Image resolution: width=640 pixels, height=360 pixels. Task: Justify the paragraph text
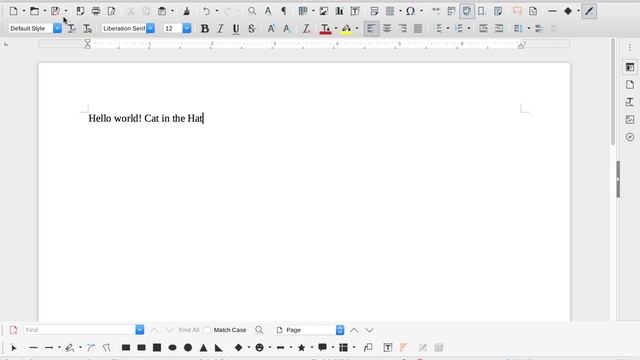tap(418, 29)
